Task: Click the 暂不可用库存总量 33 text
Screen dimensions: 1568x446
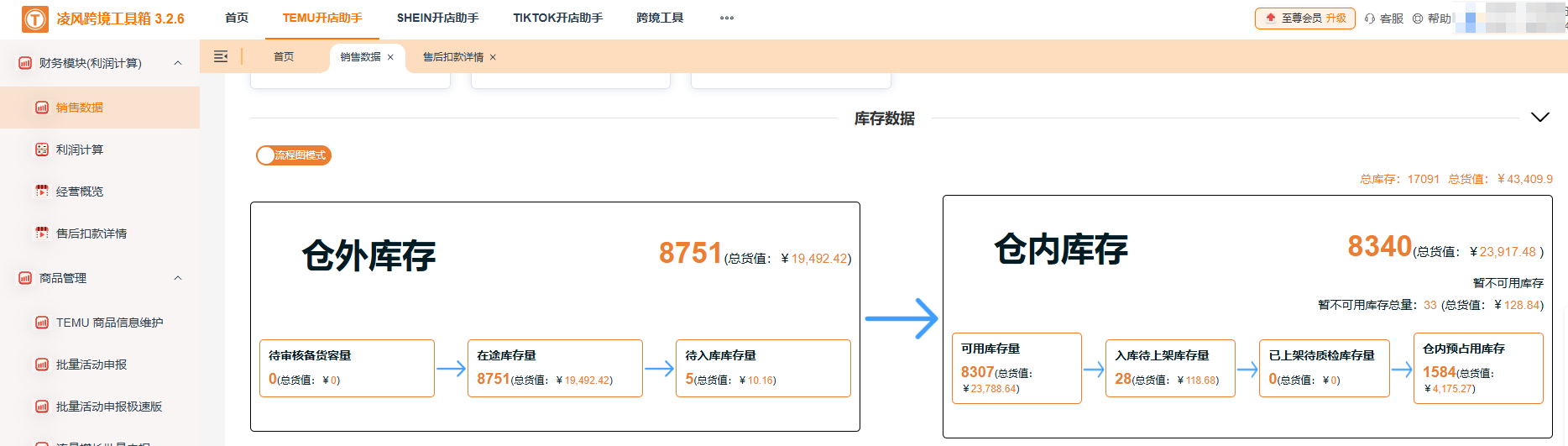Action: (1377, 305)
